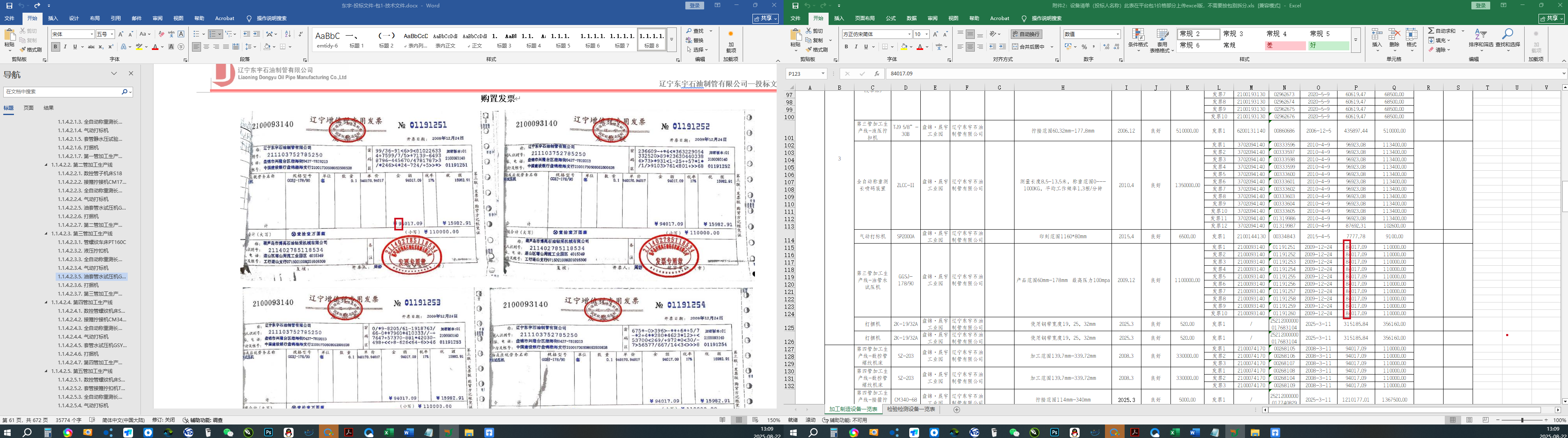Image resolution: width=1568 pixels, height=438 pixels.
Task: Click the Word Format Painter brush
Action: (30, 49)
